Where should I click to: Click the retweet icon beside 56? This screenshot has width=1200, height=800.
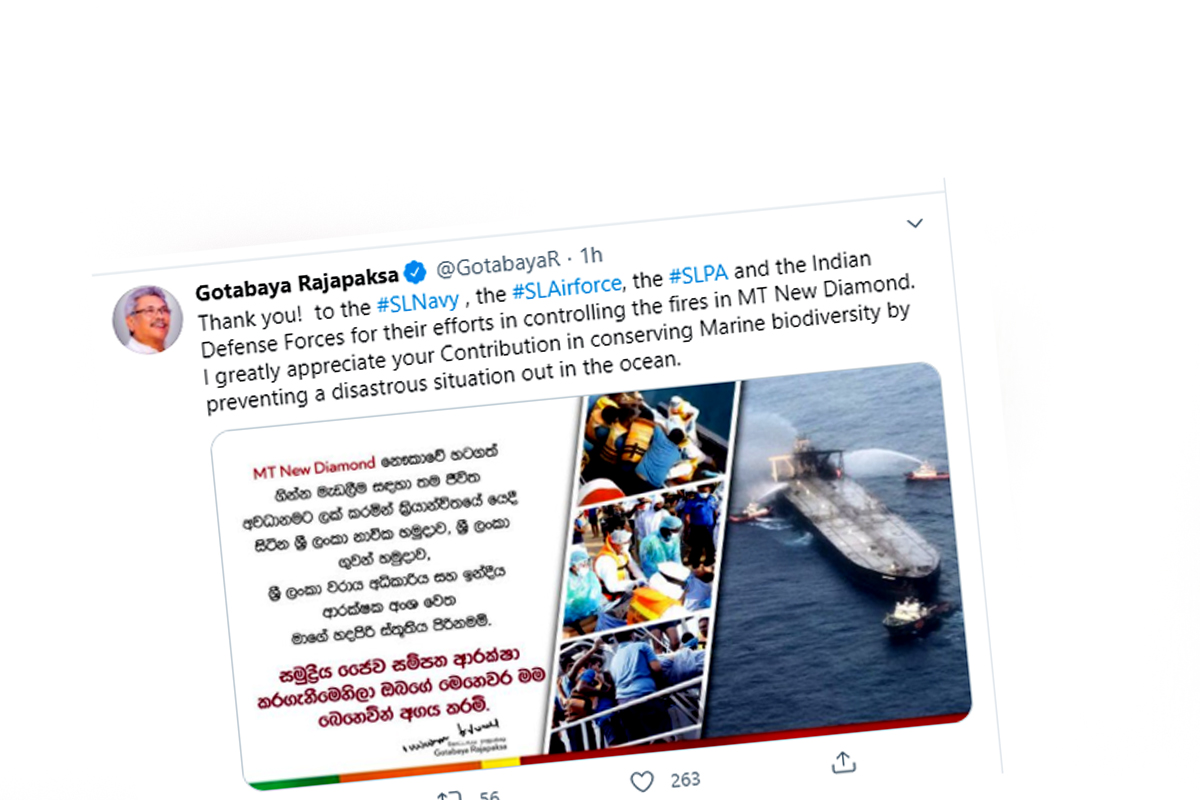click(x=448, y=797)
